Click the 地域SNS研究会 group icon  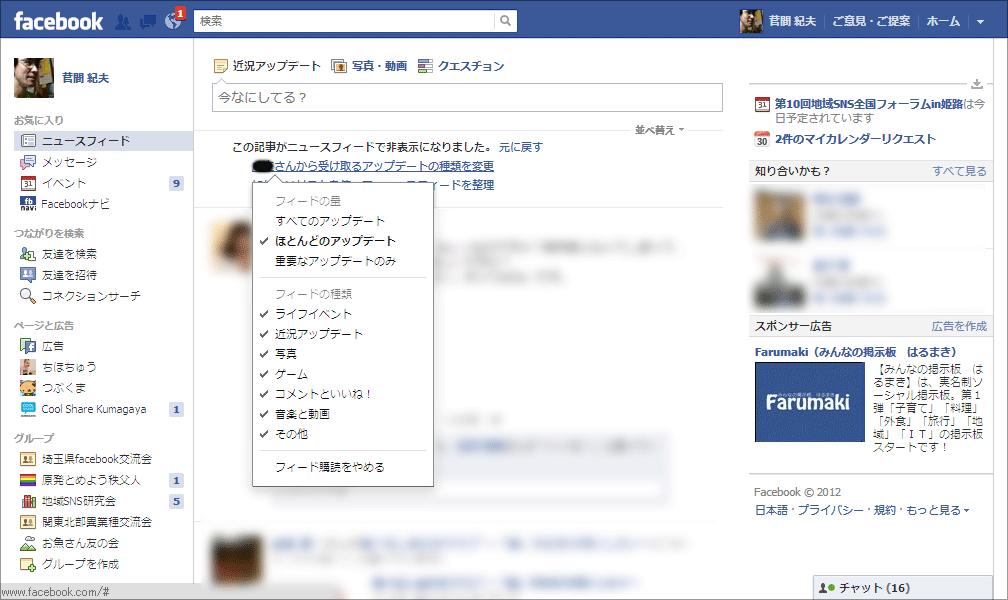point(28,501)
